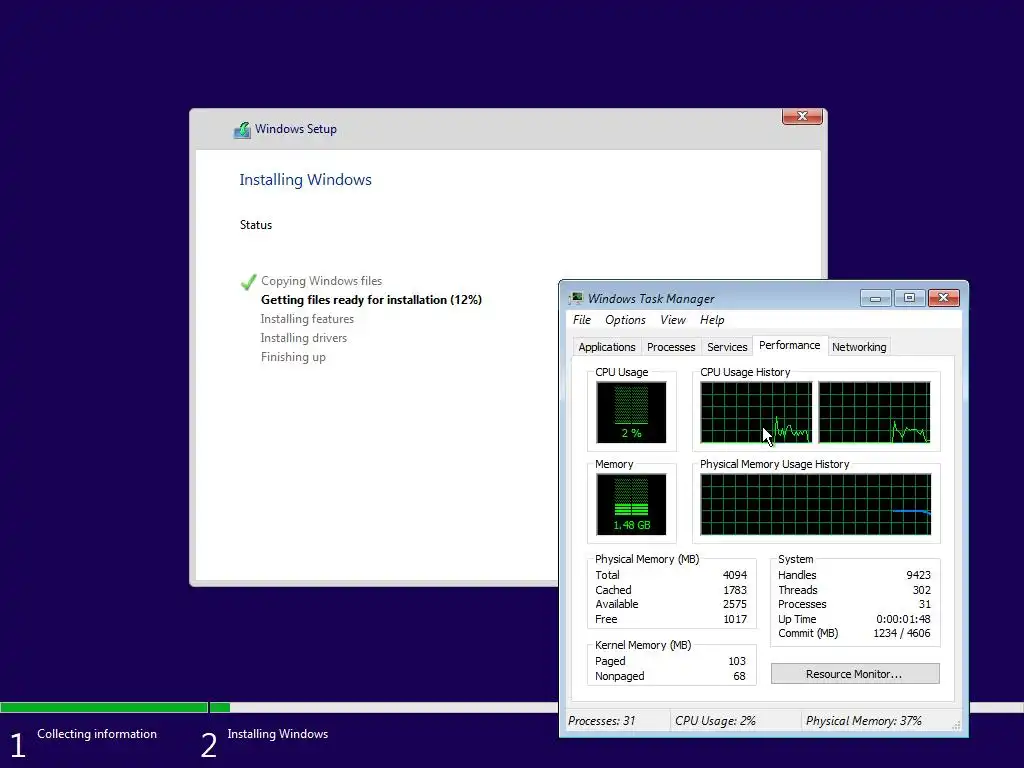Click the green setup progress bar
The height and width of the screenshot is (768, 1024).
coord(115,707)
